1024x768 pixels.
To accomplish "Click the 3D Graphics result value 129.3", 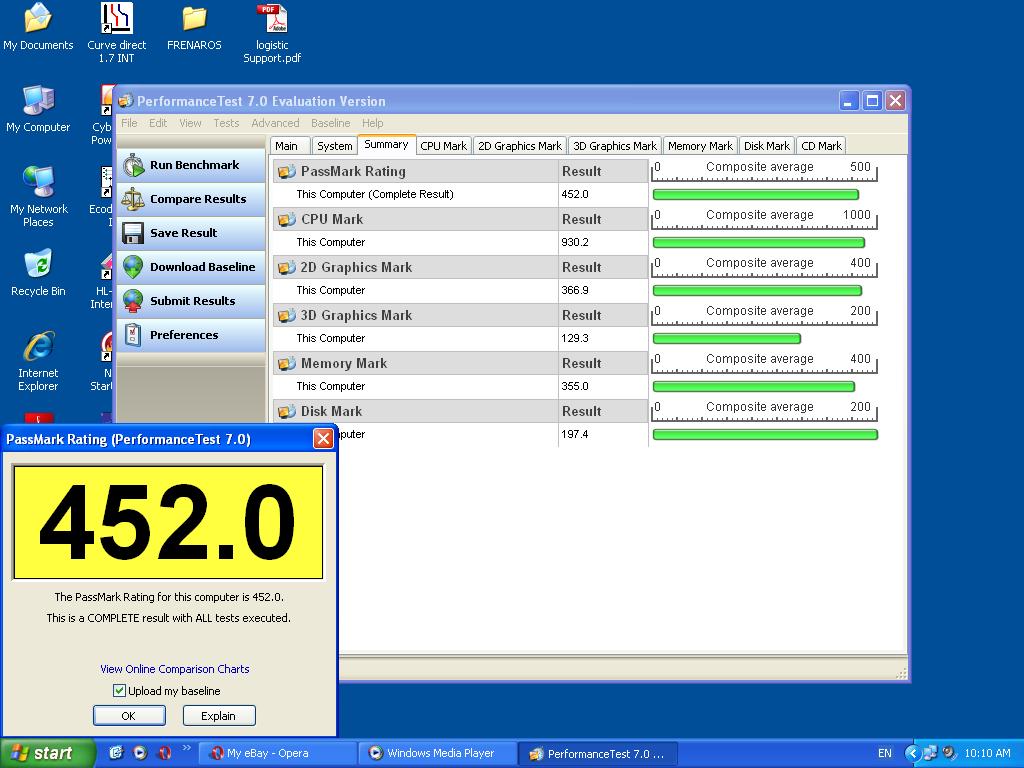I will (575, 338).
